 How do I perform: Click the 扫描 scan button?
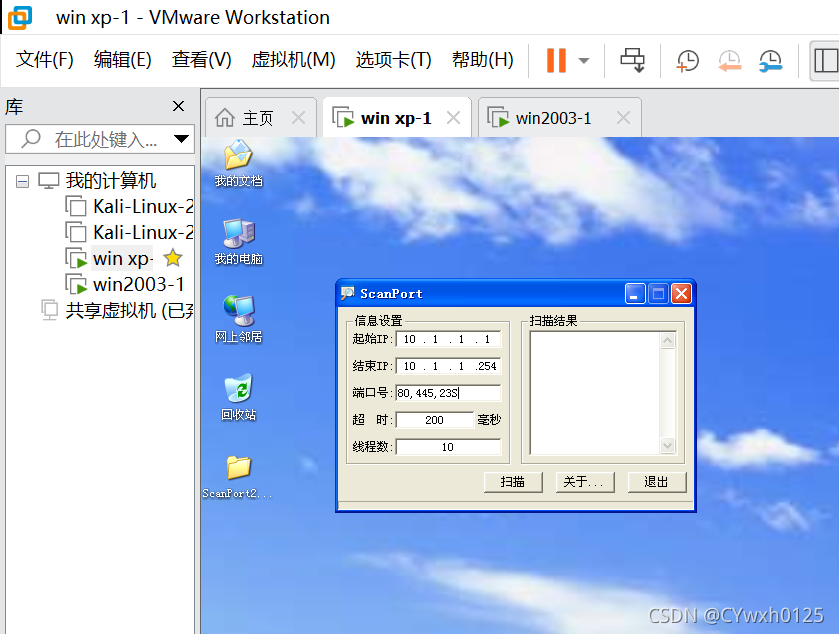click(513, 482)
